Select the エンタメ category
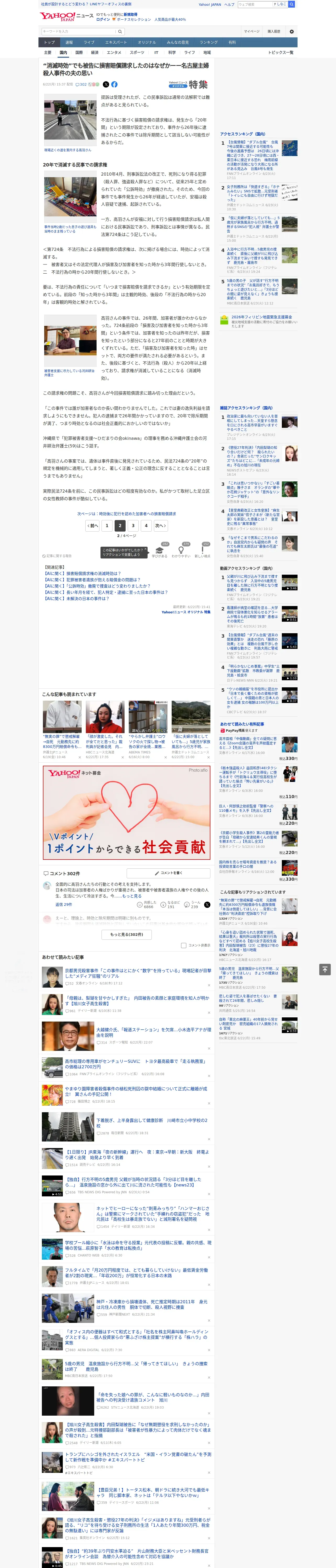Viewport: 336px width, 1568px height. [114, 53]
